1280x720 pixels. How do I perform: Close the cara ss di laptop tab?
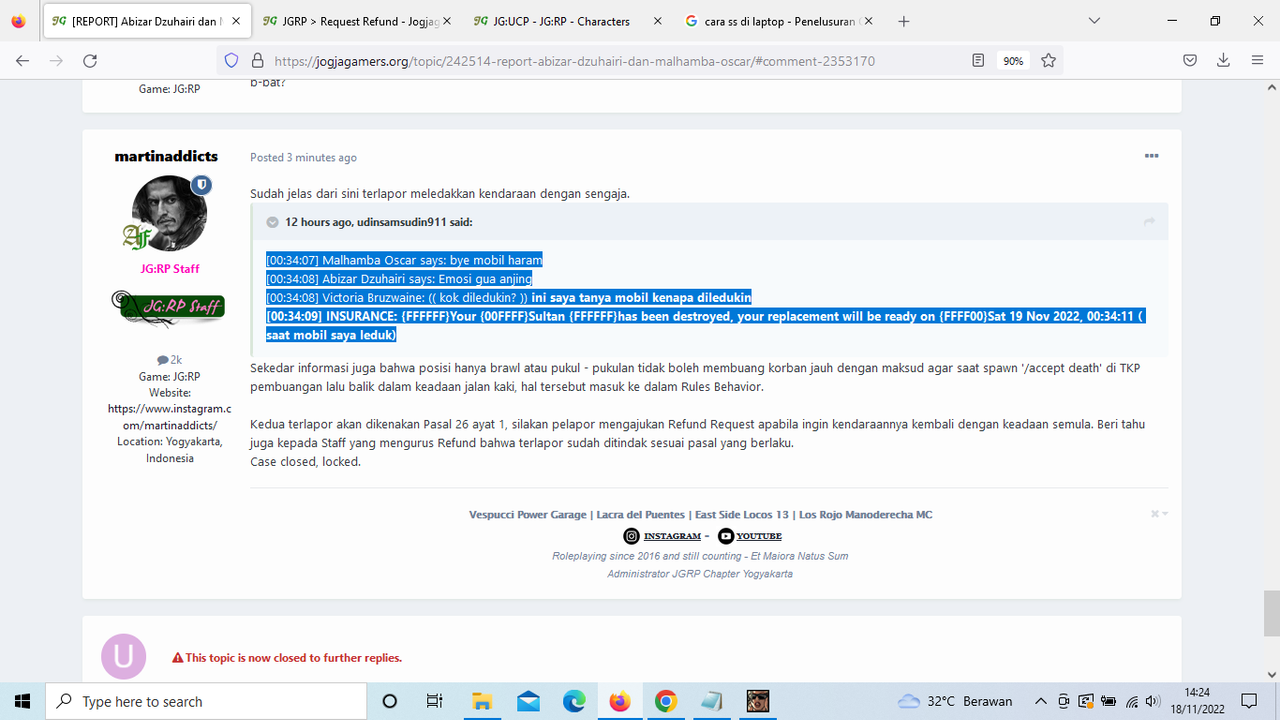pyautogui.click(x=867, y=21)
